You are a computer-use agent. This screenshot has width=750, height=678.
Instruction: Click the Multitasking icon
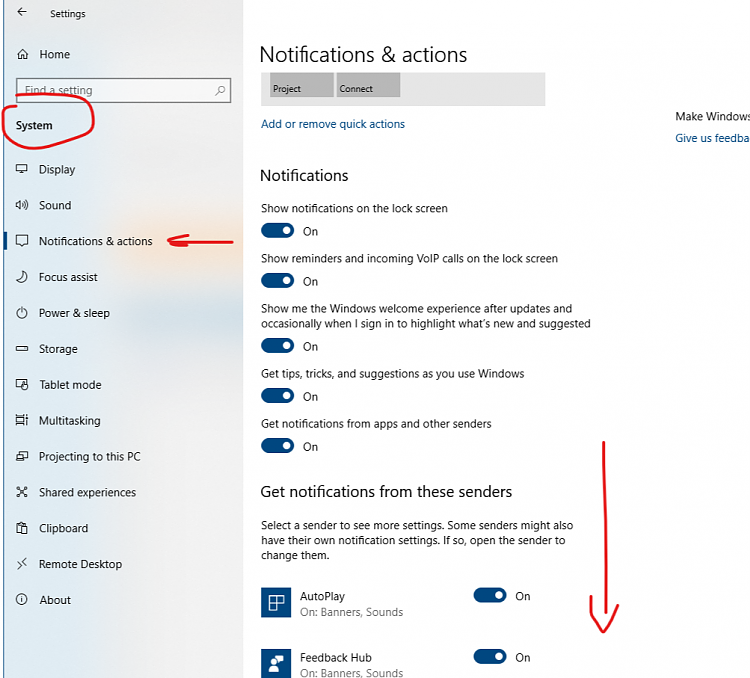click(x=22, y=420)
